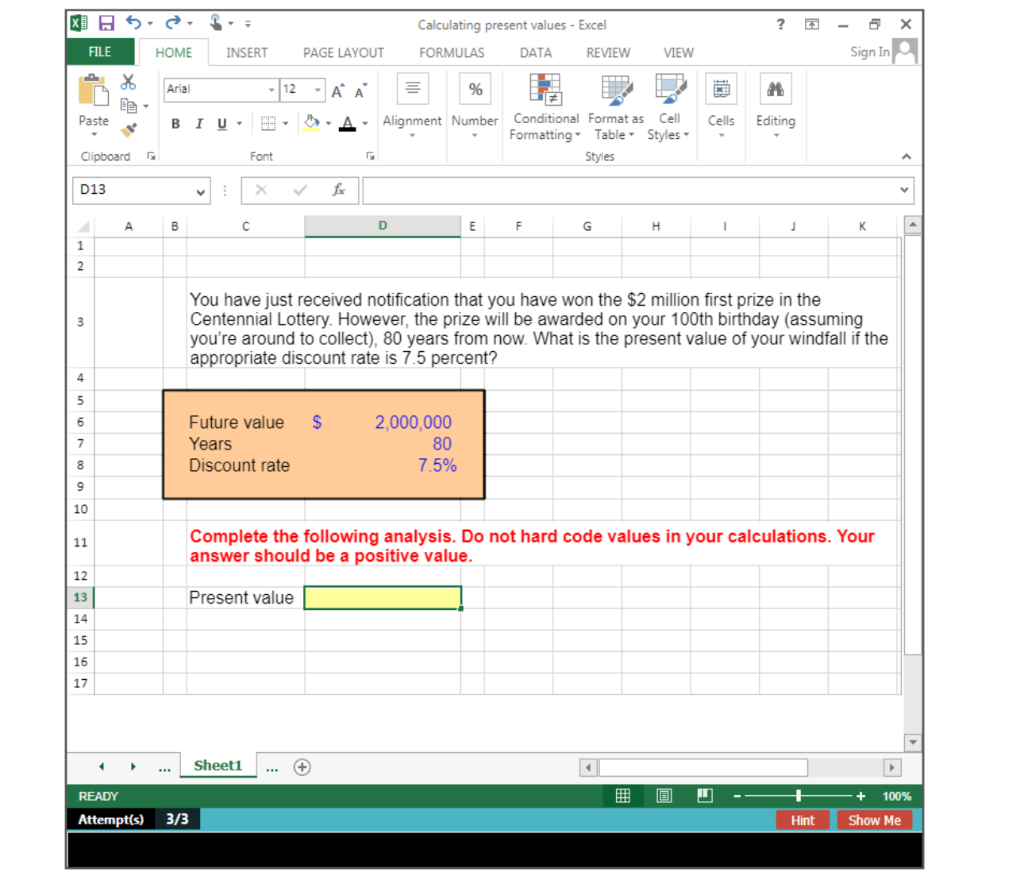Click the Show Me button
1024x880 pixels.
coord(874,818)
